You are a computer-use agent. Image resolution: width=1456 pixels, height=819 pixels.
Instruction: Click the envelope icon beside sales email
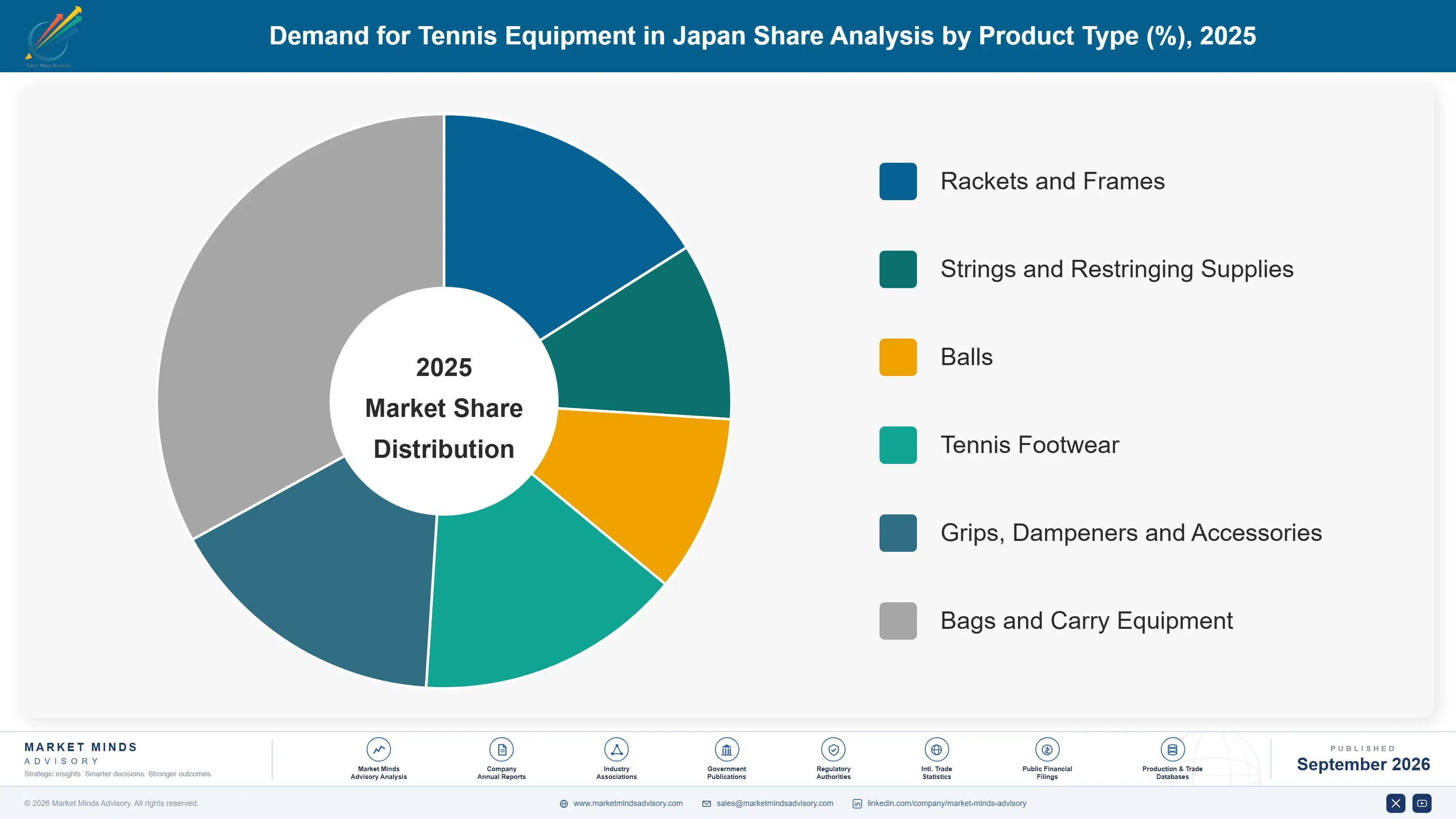707,804
